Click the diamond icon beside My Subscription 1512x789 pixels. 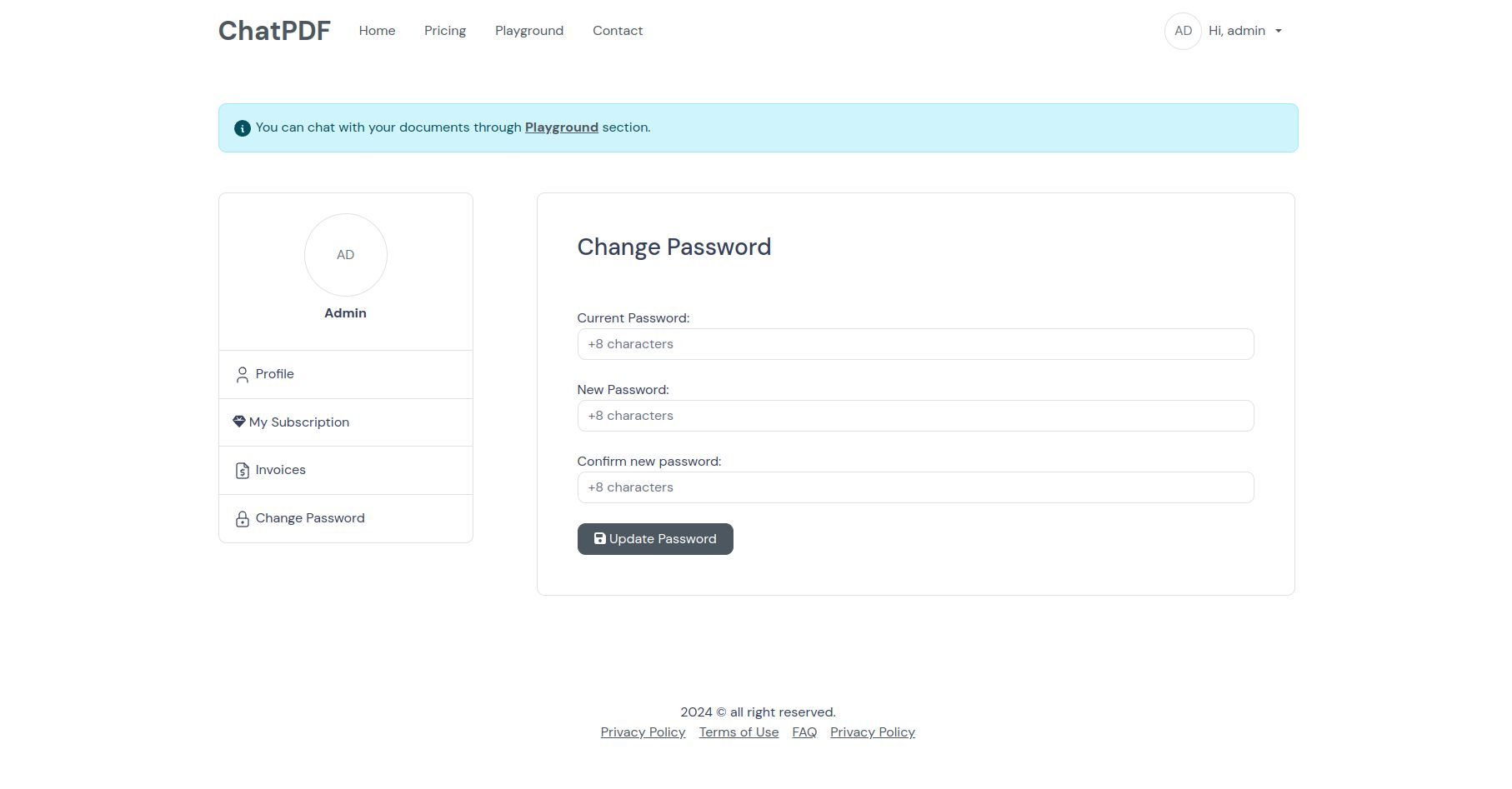pos(239,422)
